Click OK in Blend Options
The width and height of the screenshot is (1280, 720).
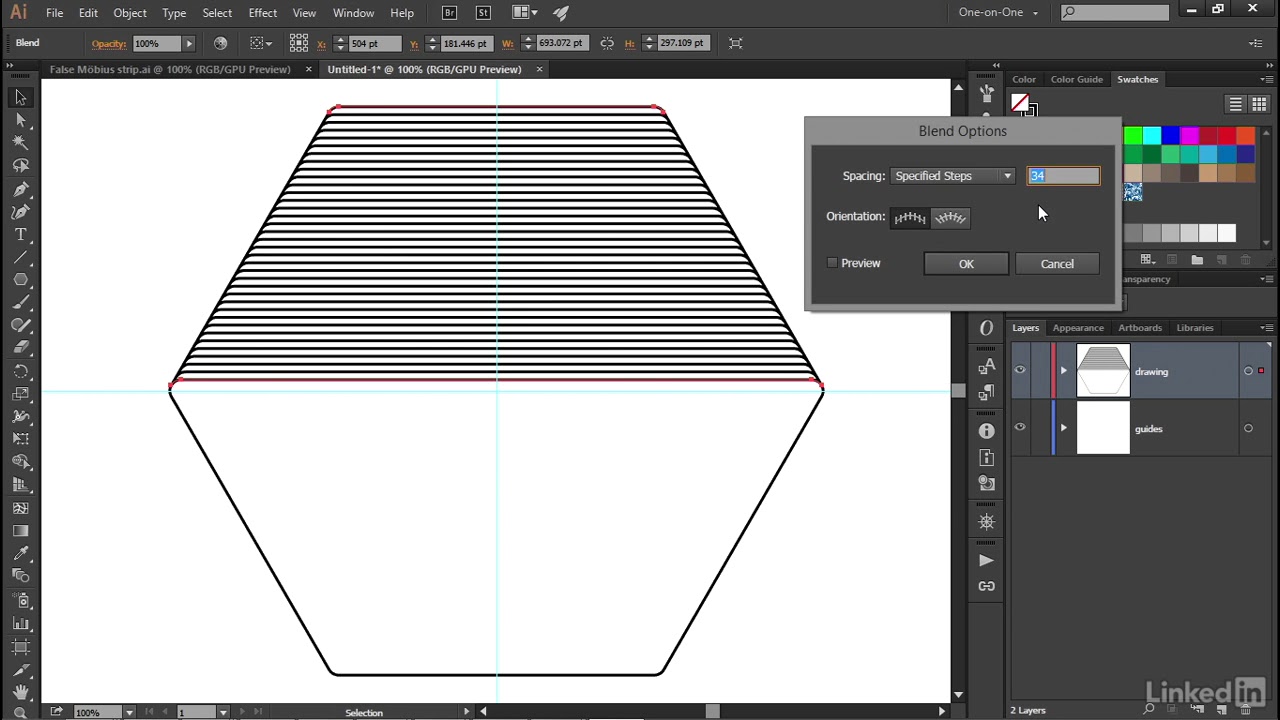point(966,264)
